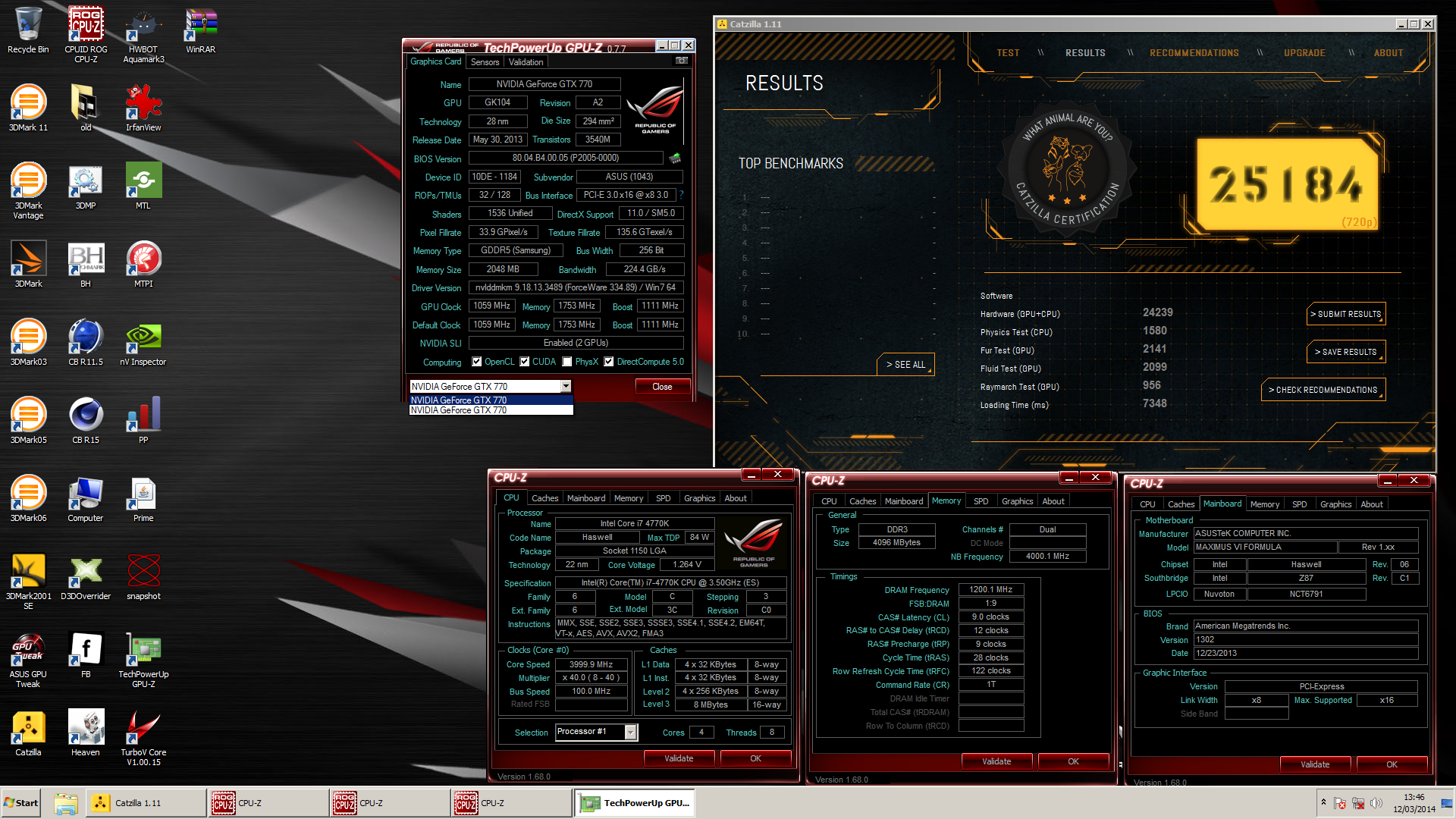Toggle CUDA checkbox in GPU-Z
This screenshot has width=1456, height=819.
pyautogui.click(x=525, y=362)
